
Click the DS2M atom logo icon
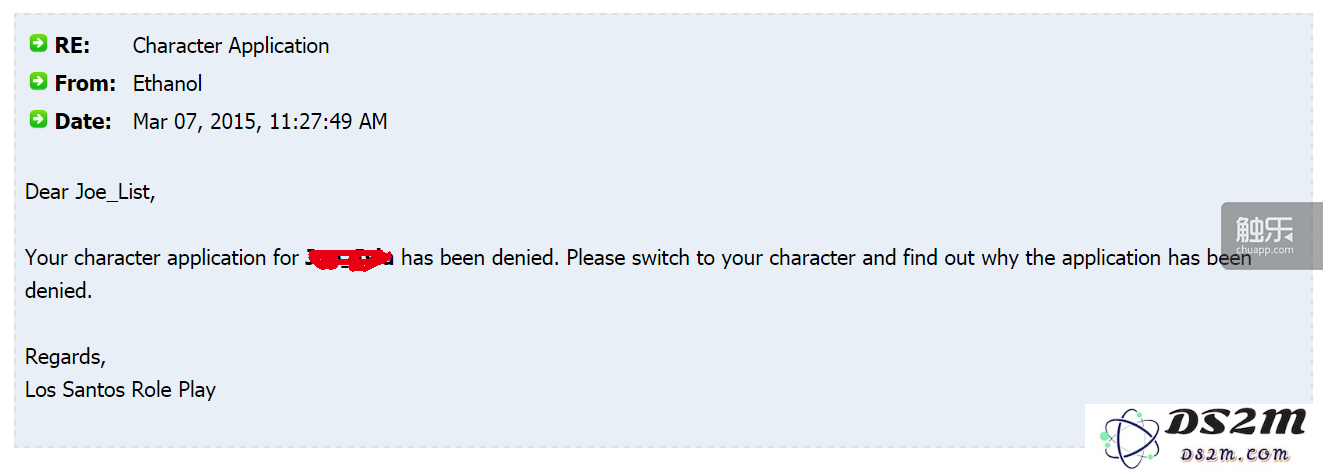pyautogui.click(x=1130, y=439)
